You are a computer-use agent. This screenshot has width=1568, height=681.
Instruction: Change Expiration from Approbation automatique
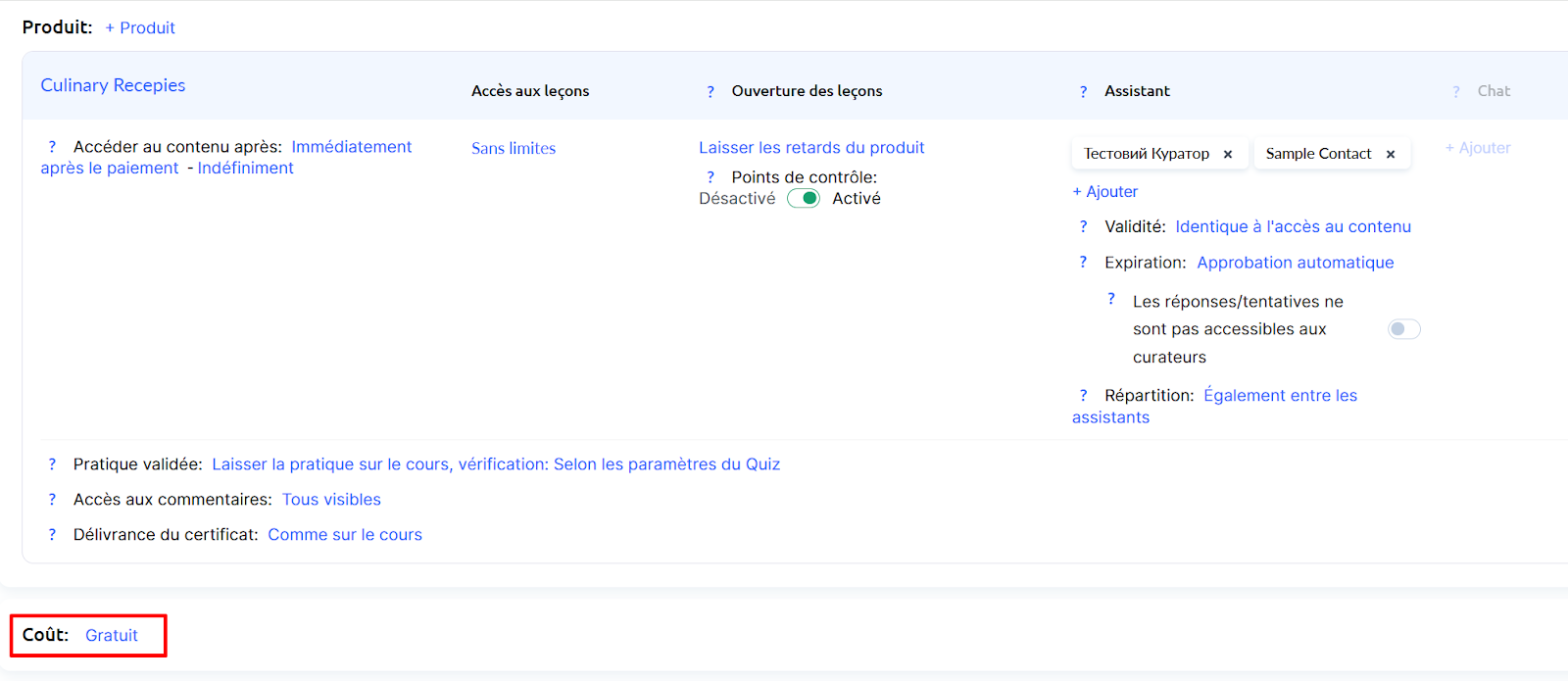coord(1295,263)
